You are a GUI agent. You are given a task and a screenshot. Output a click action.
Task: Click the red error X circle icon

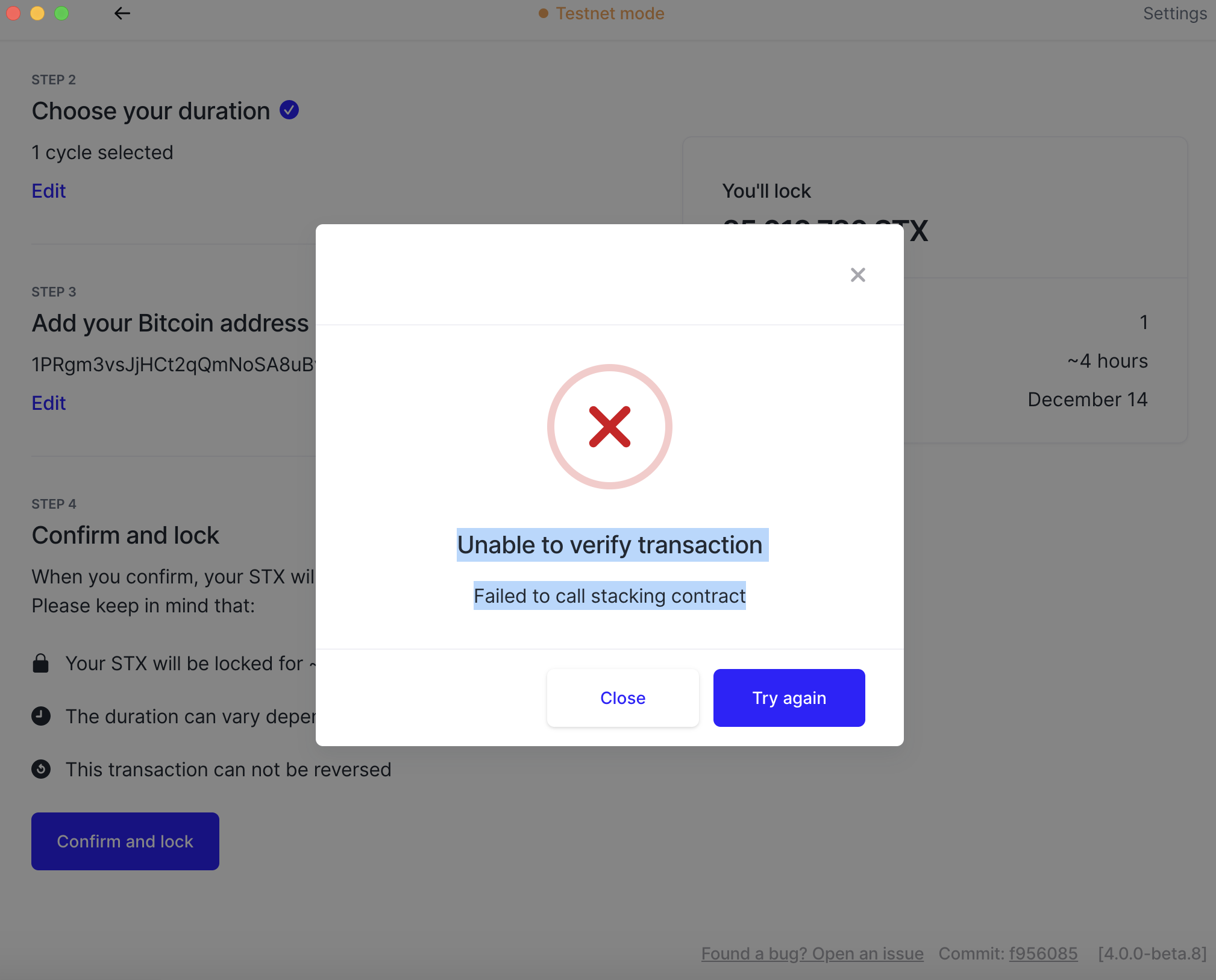coord(609,426)
